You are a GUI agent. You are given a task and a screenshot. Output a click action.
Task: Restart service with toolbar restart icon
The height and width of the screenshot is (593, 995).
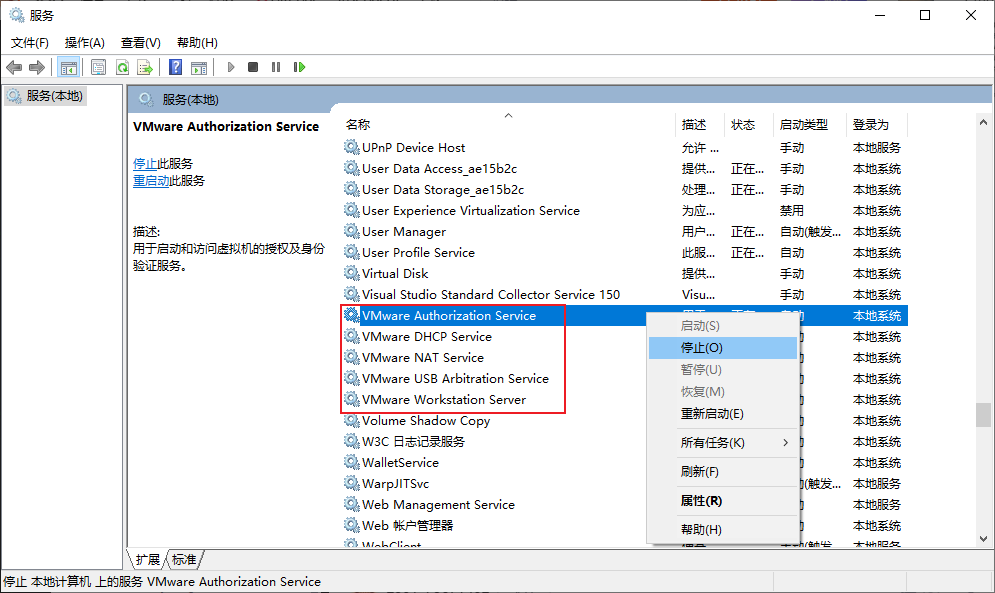point(300,67)
